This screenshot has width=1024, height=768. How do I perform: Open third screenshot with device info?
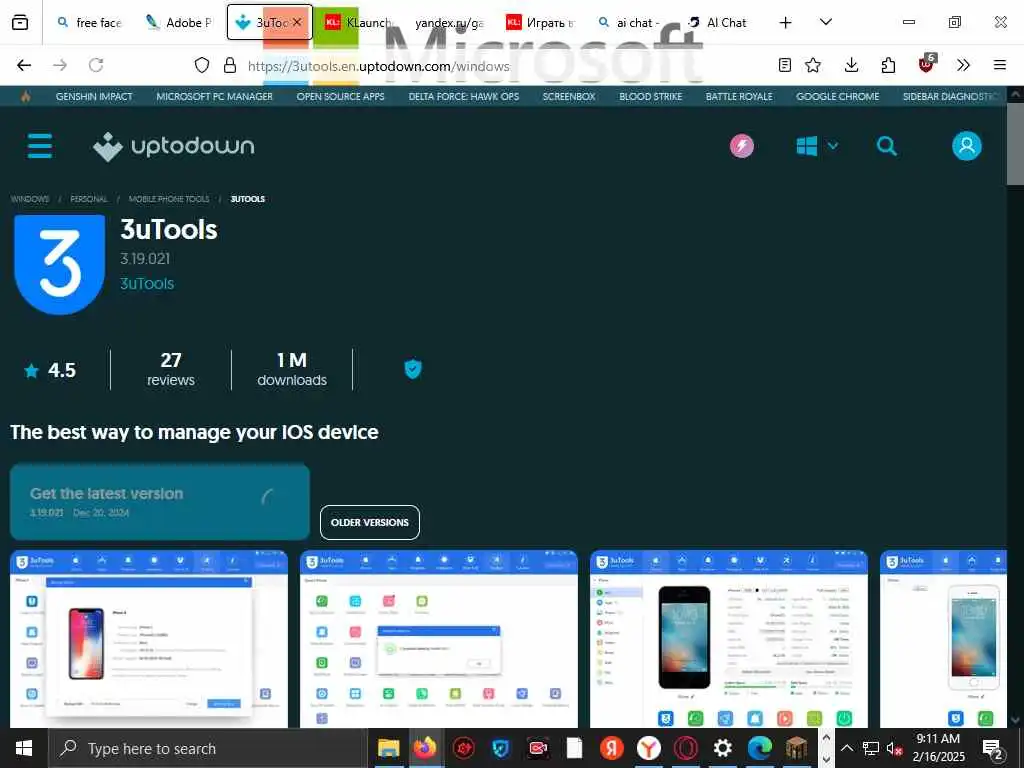pyautogui.click(x=729, y=639)
